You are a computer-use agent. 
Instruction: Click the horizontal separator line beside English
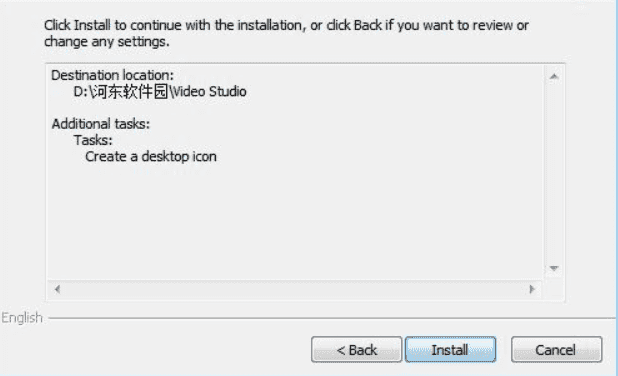pos(331,318)
